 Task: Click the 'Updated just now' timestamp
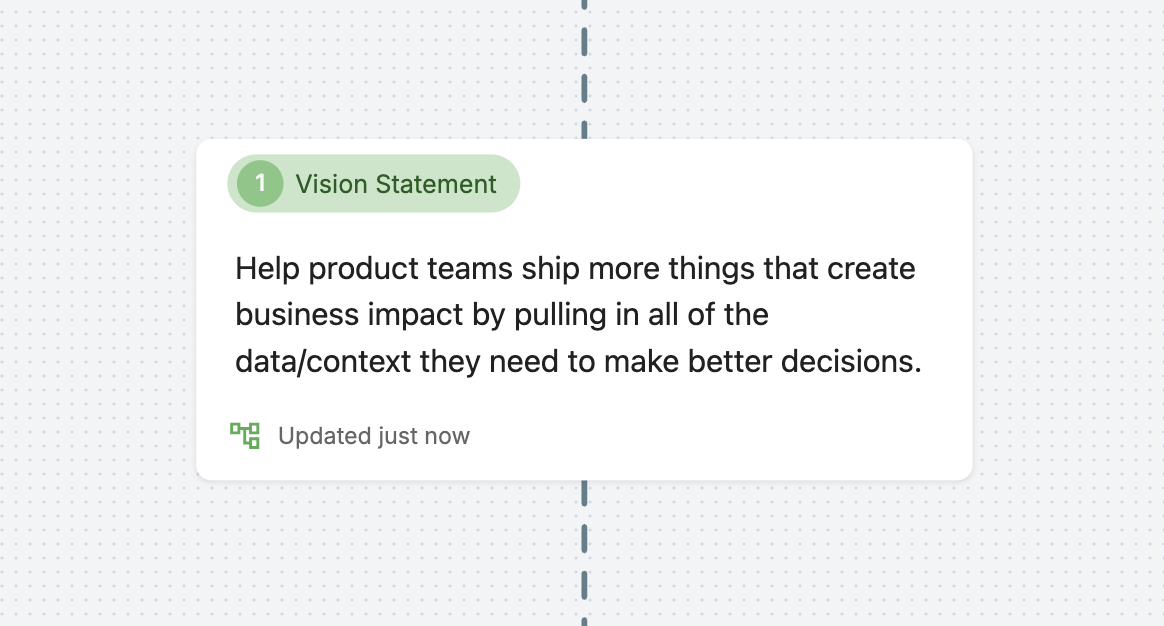pyautogui.click(x=373, y=436)
